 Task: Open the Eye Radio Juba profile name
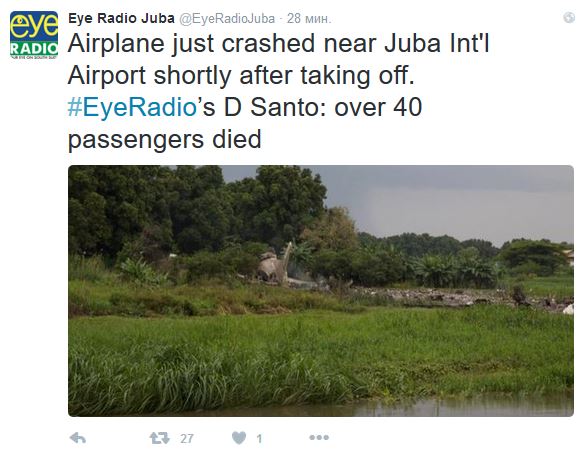[121, 18]
